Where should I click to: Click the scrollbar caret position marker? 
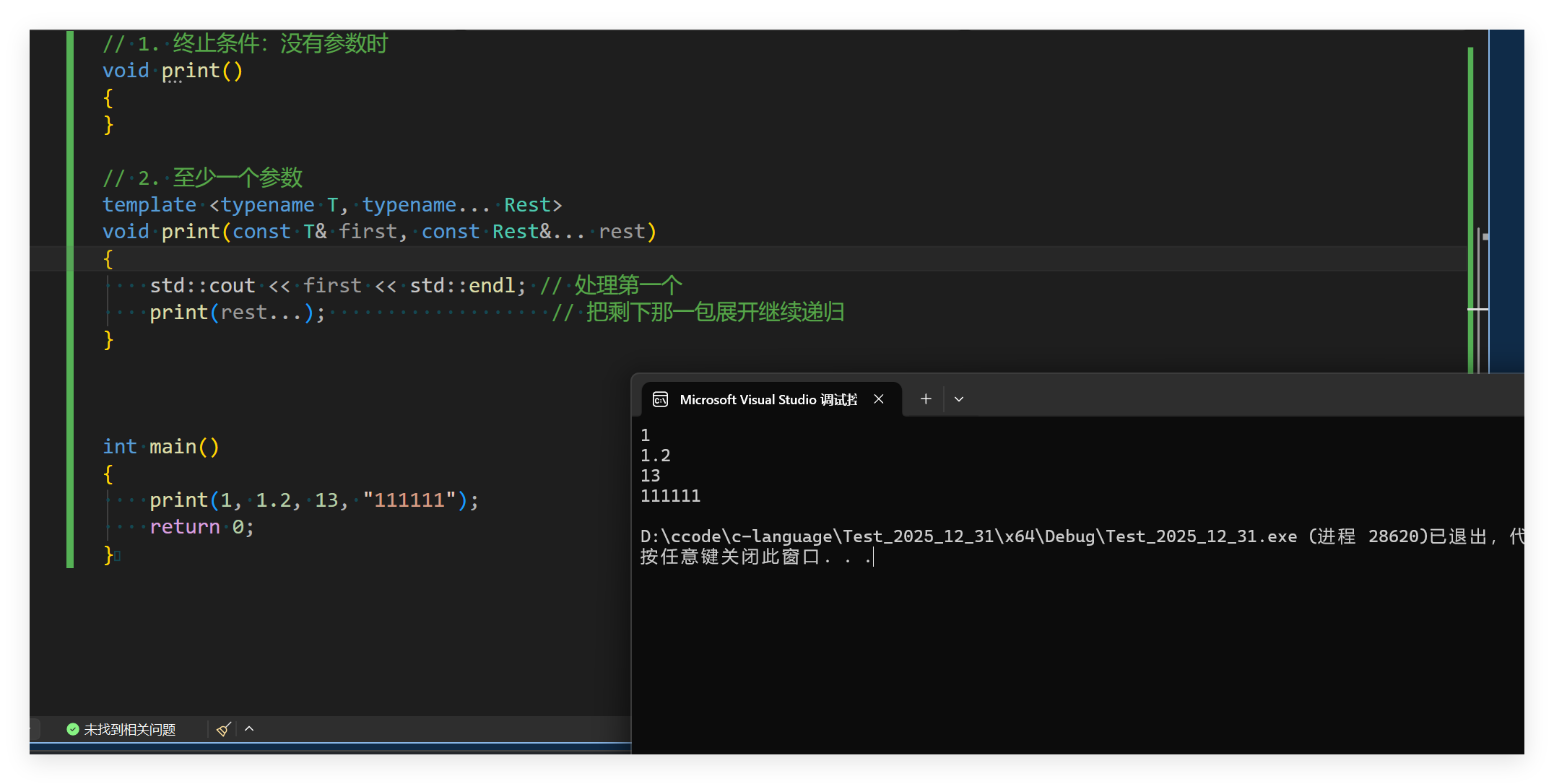pyautogui.click(x=1477, y=309)
